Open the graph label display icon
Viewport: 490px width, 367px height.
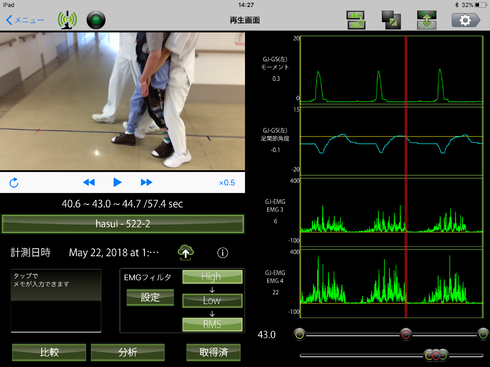click(x=356, y=20)
